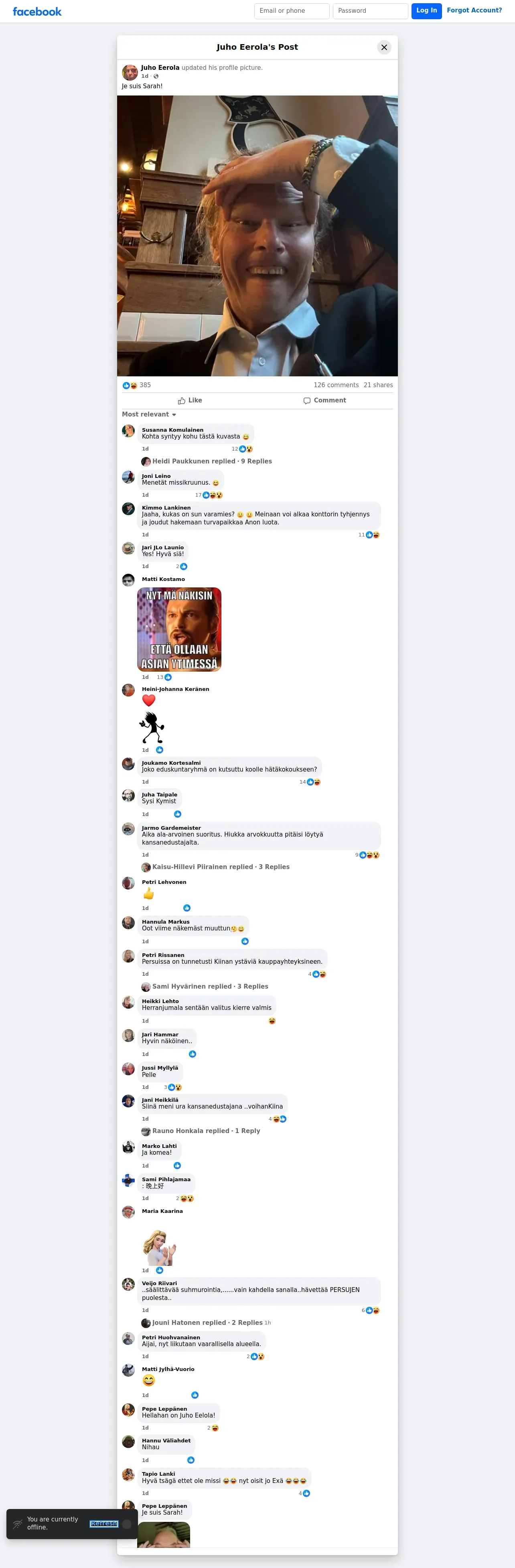Click the Email or phone field
Viewport: 515px width, 1568px height.
point(292,11)
